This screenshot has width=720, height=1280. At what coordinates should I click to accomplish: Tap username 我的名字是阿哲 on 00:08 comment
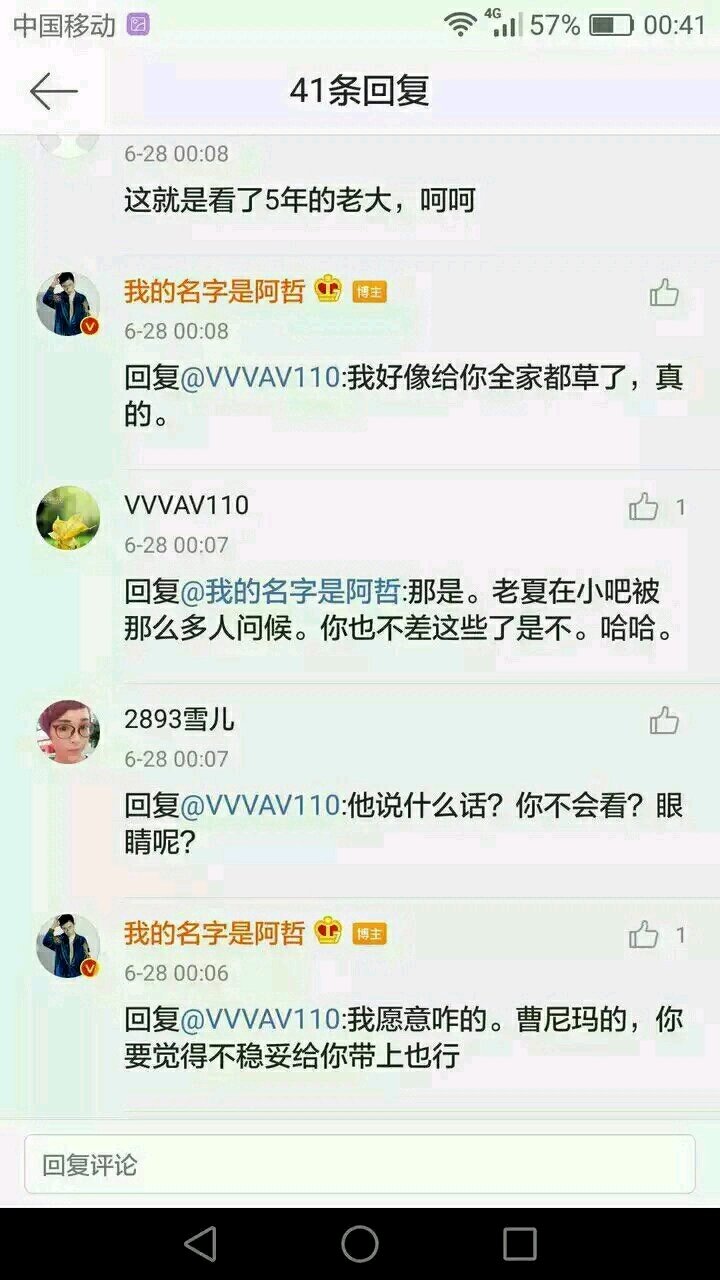[214, 291]
